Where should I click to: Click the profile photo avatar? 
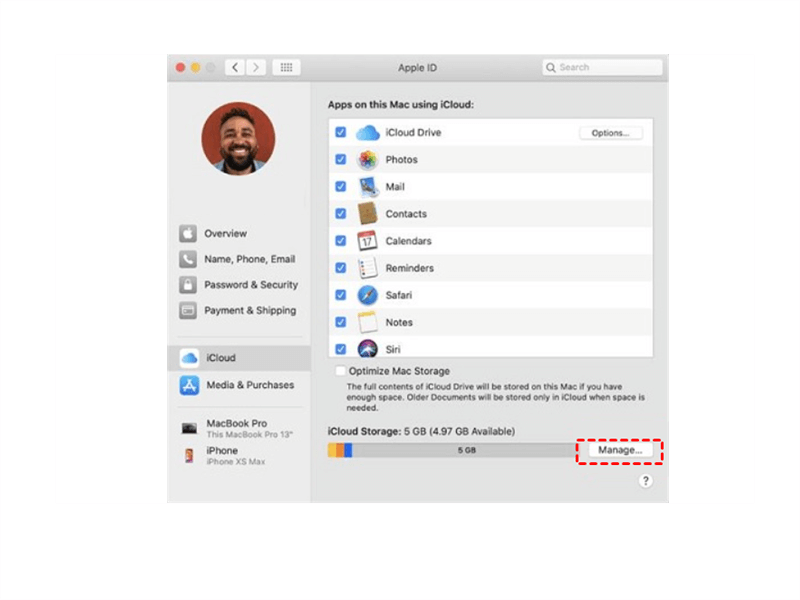click(238, 138)
